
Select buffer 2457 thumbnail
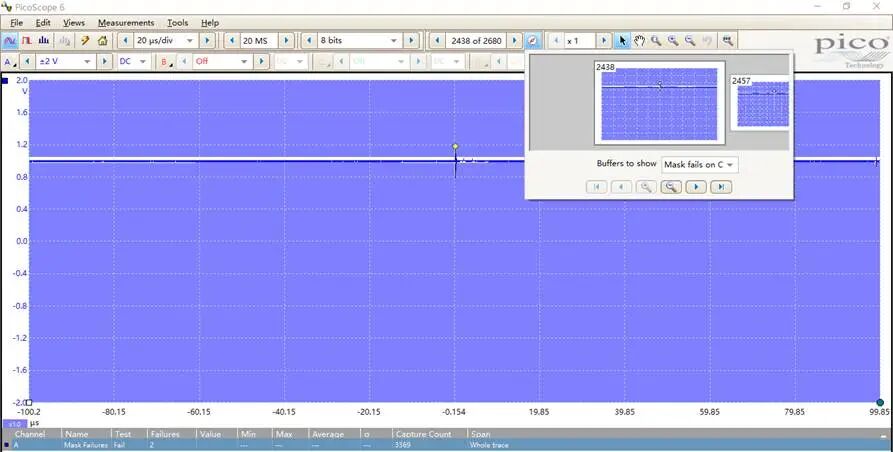tap(760, 102)
